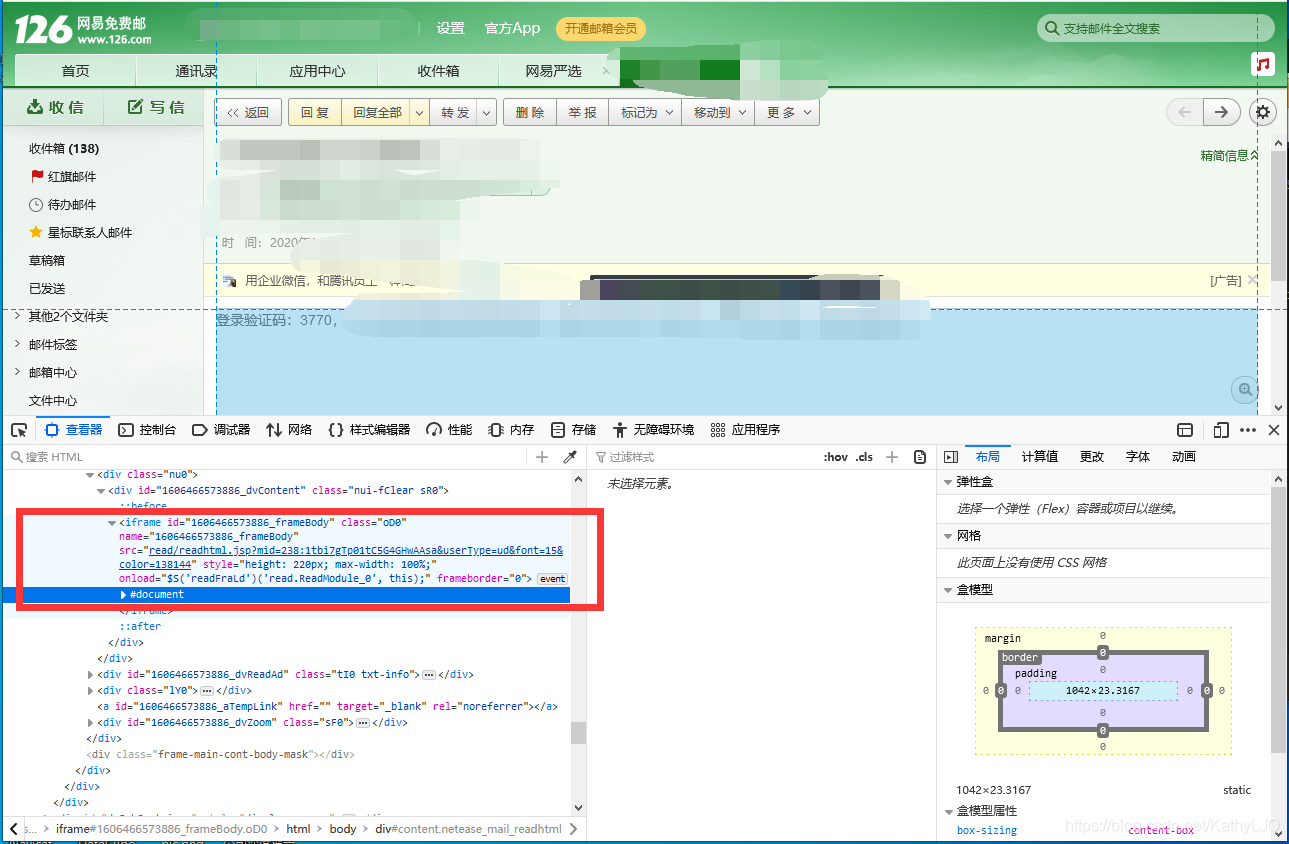Toggle print media simulation icon
Image resolution: width=1289 pixels, height=844 pixels.
pyautogui.click(x=919, y=456)
